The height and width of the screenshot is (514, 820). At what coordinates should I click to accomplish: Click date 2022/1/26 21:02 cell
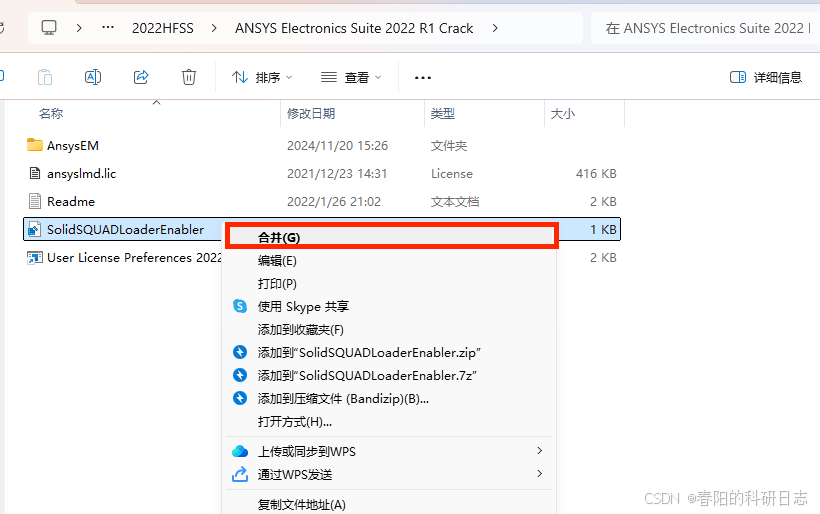(x=334, y=201)
